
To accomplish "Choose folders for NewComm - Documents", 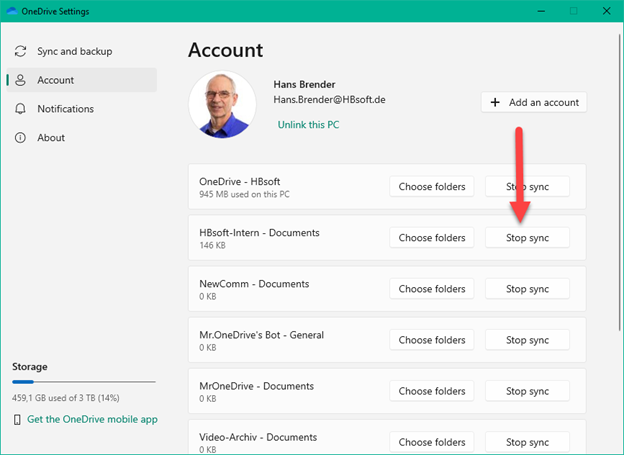I will tap(431, 289).
